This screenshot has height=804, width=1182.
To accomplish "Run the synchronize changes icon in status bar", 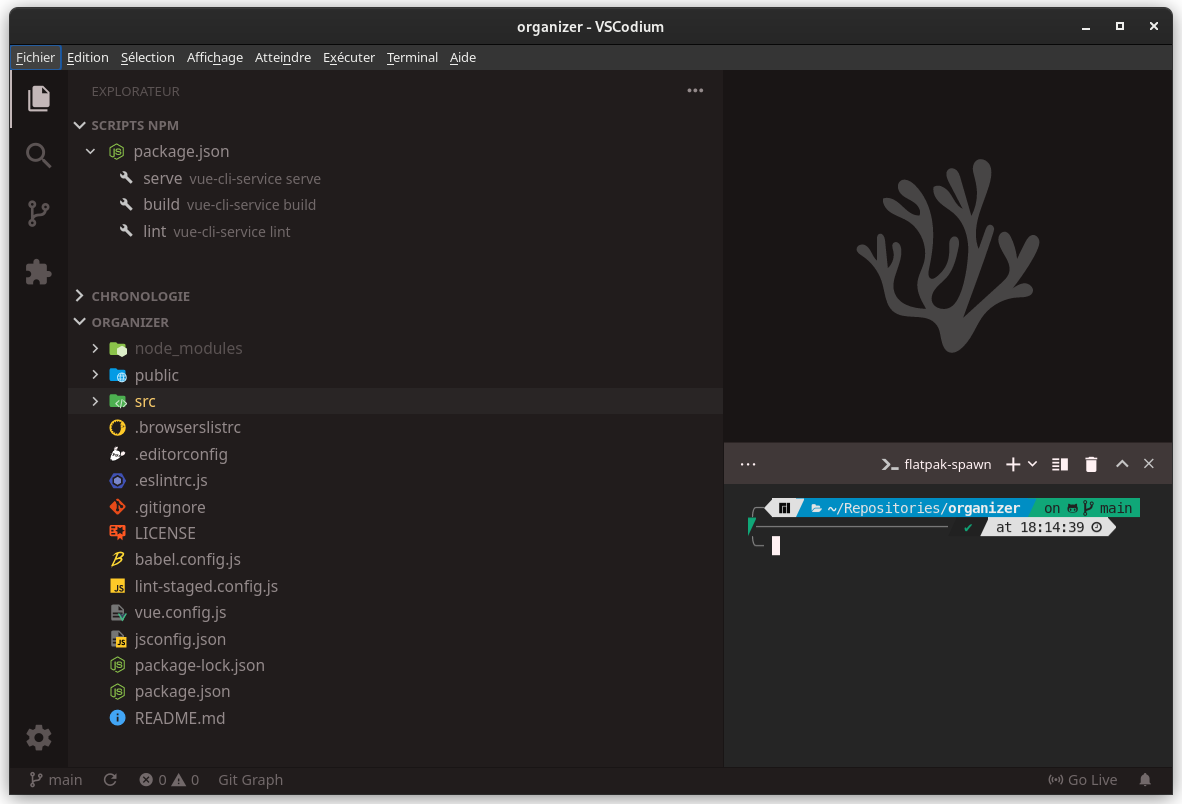I will coord(110,779).
